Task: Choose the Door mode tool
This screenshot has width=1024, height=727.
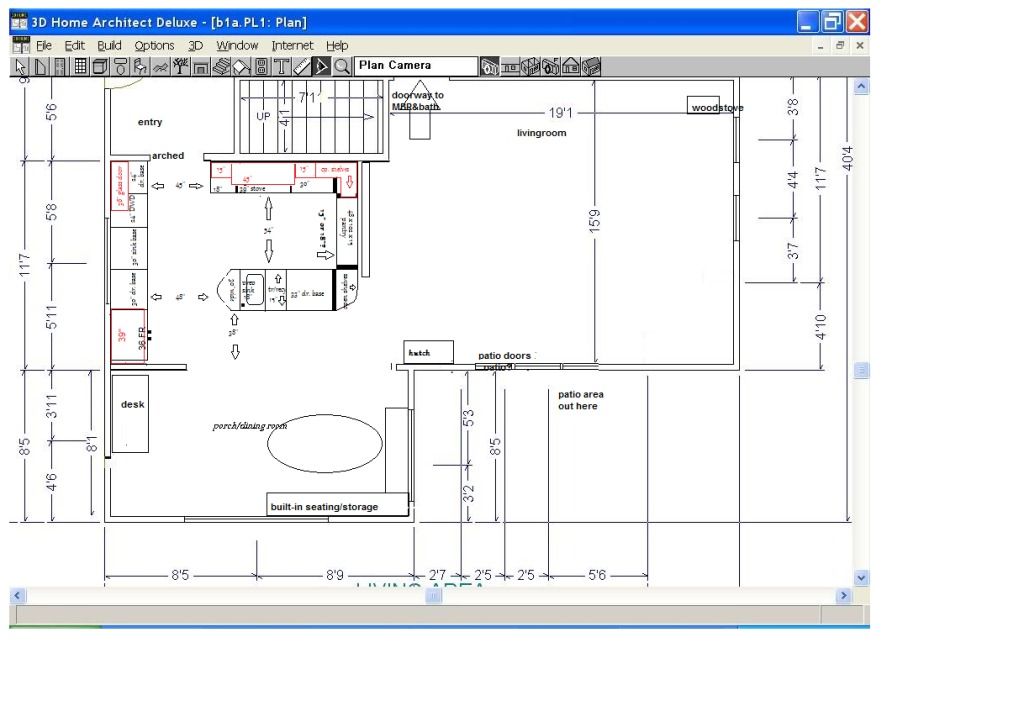Action: pyautogui.click(x=60, y=67)
